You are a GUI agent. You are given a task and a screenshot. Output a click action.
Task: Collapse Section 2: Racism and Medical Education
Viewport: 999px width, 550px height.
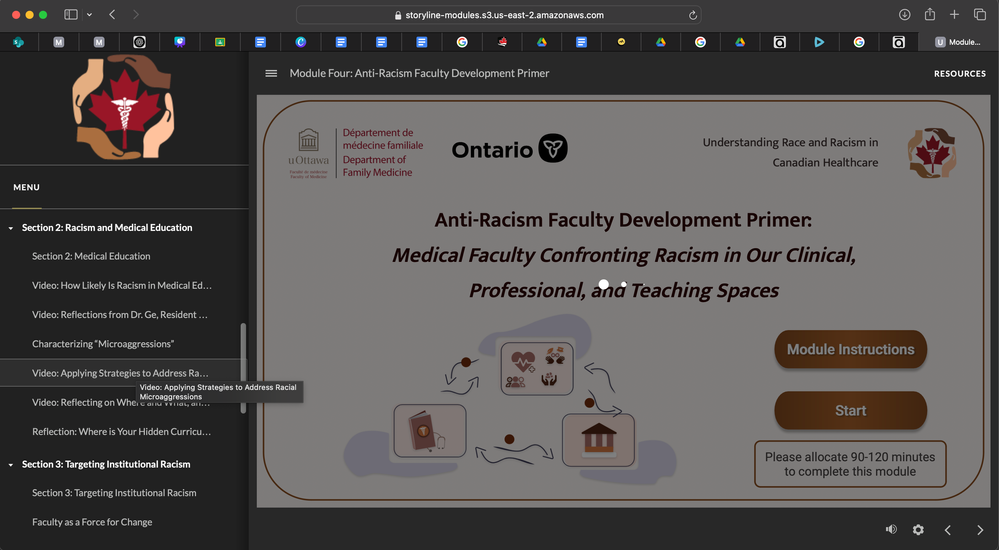tap(11, 228)
